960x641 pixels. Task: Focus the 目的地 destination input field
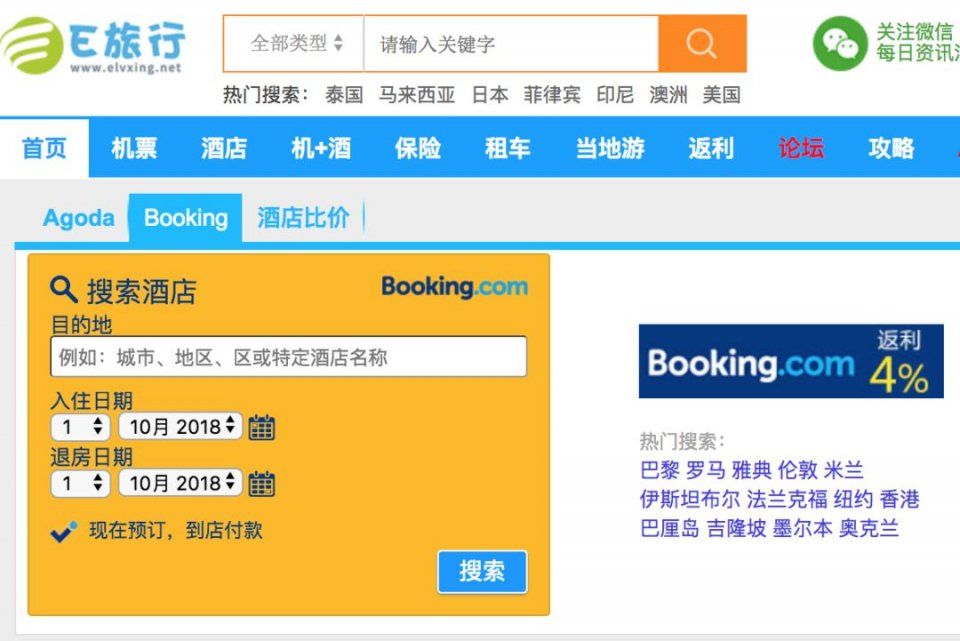[288, 356]
